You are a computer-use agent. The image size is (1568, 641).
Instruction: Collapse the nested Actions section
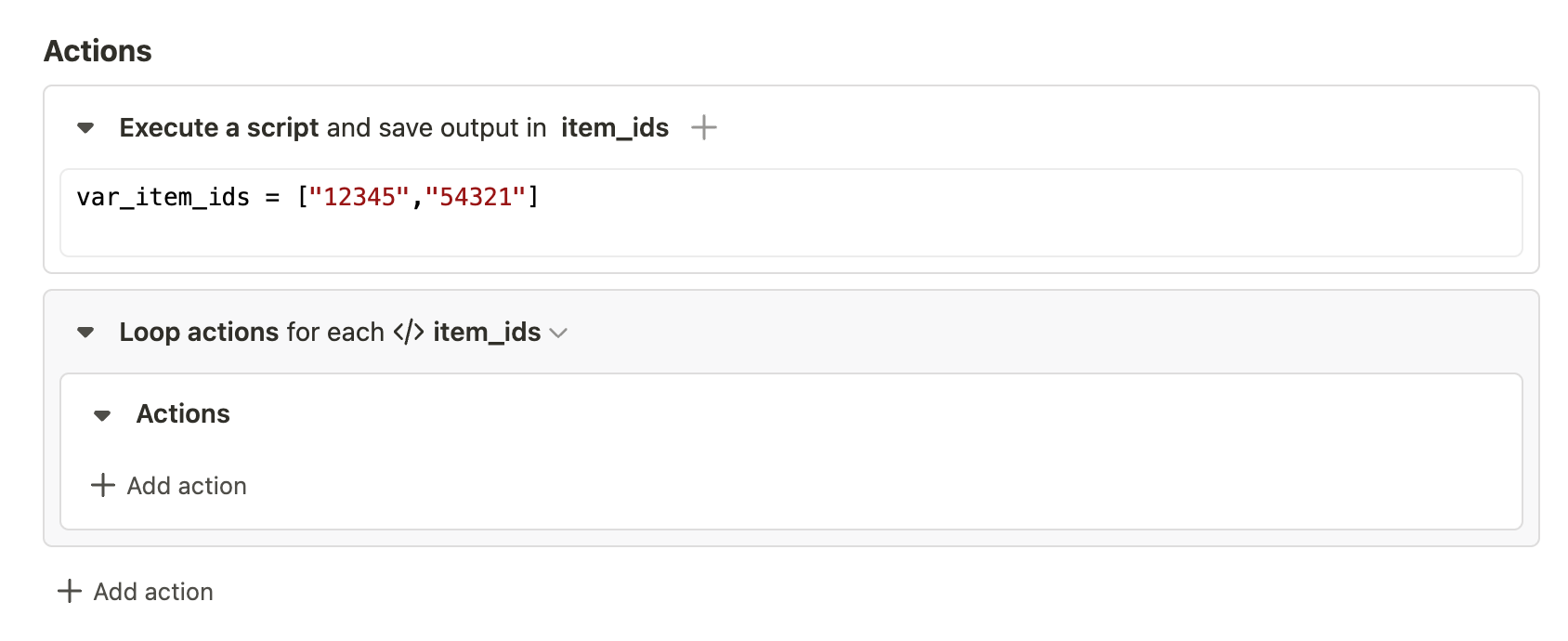pos(103,414)
